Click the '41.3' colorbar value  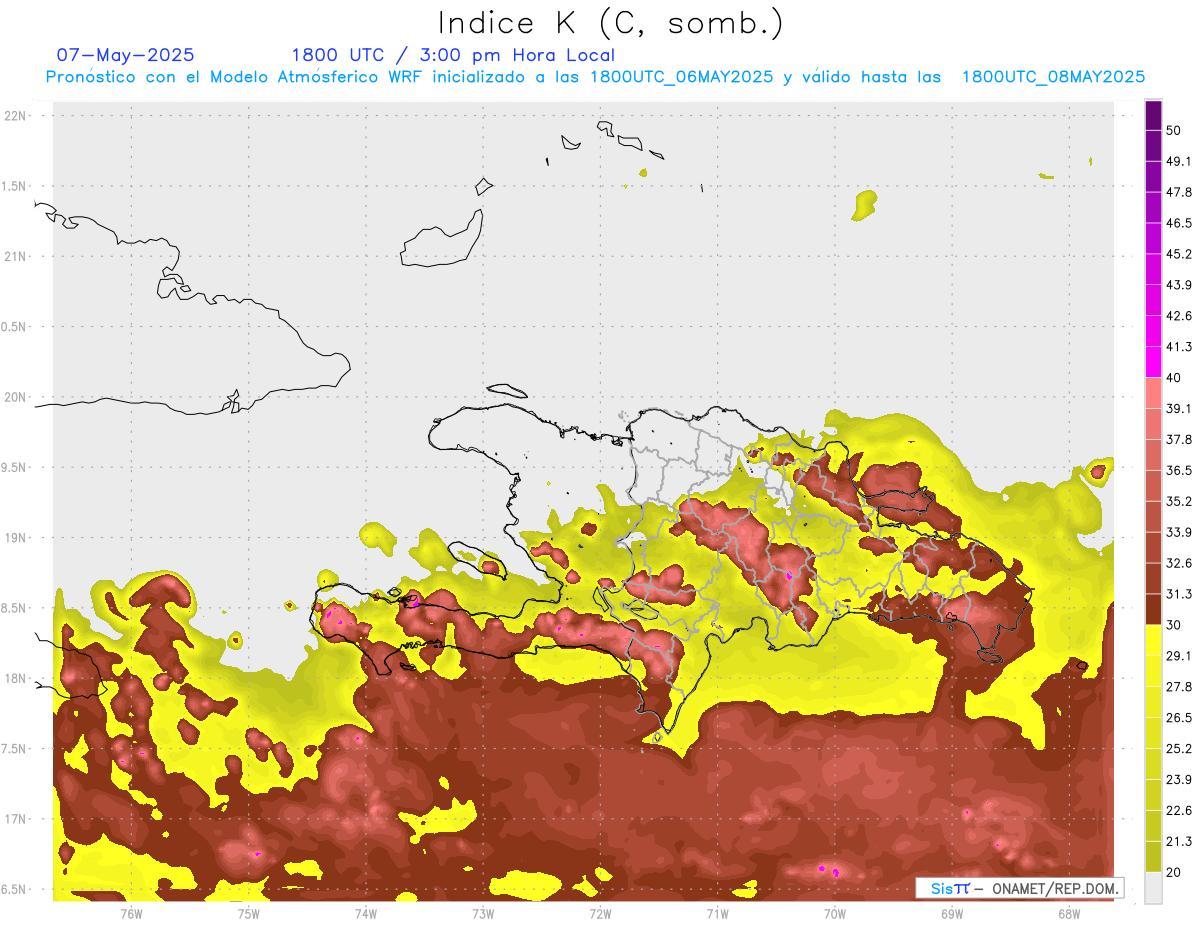coord(1179,347)
